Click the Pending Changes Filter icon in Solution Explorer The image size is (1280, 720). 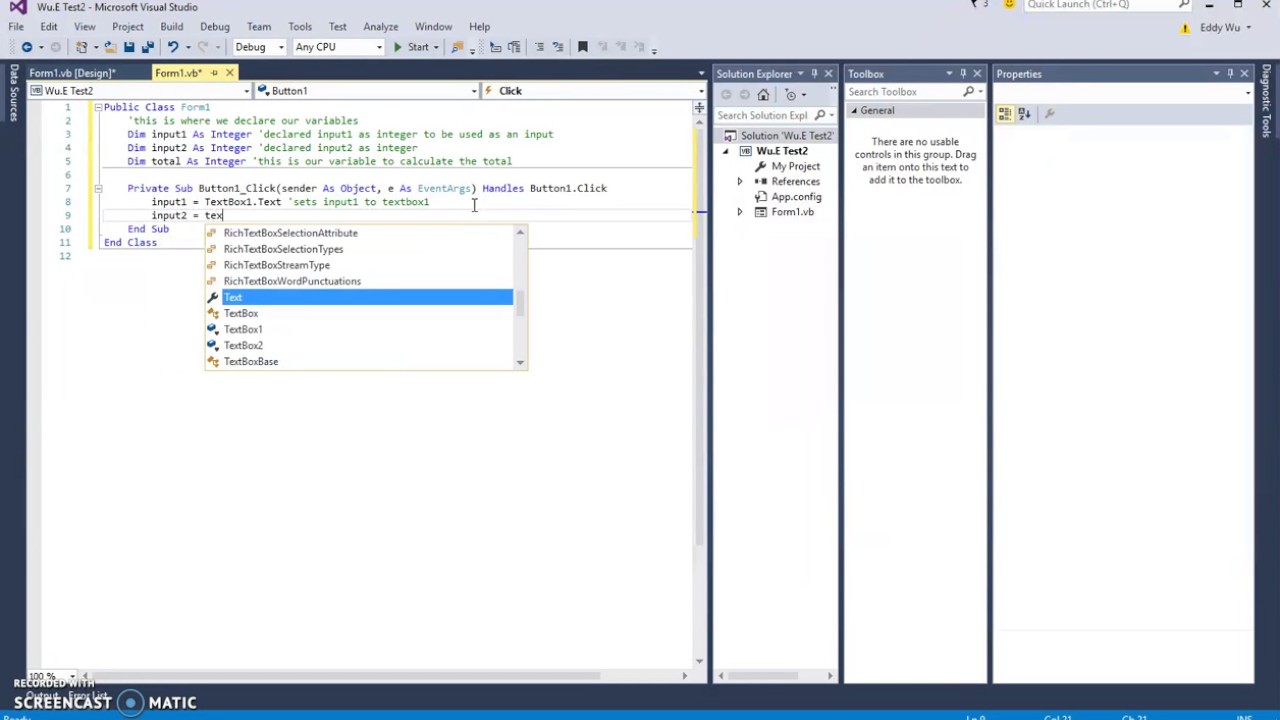[790, 95]
